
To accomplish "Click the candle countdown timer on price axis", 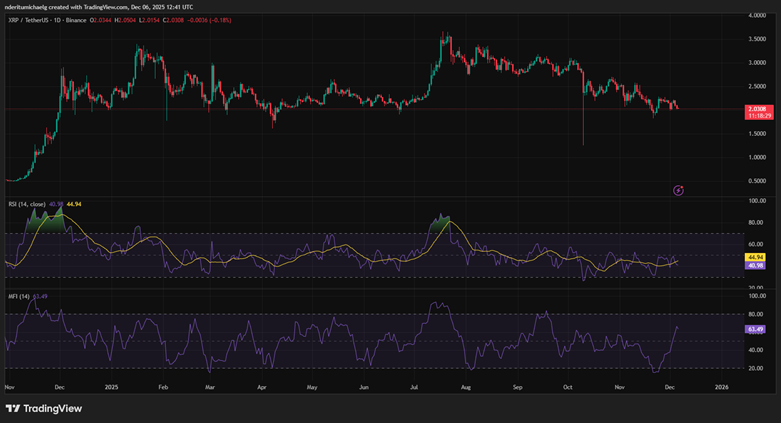I will 759,117.
